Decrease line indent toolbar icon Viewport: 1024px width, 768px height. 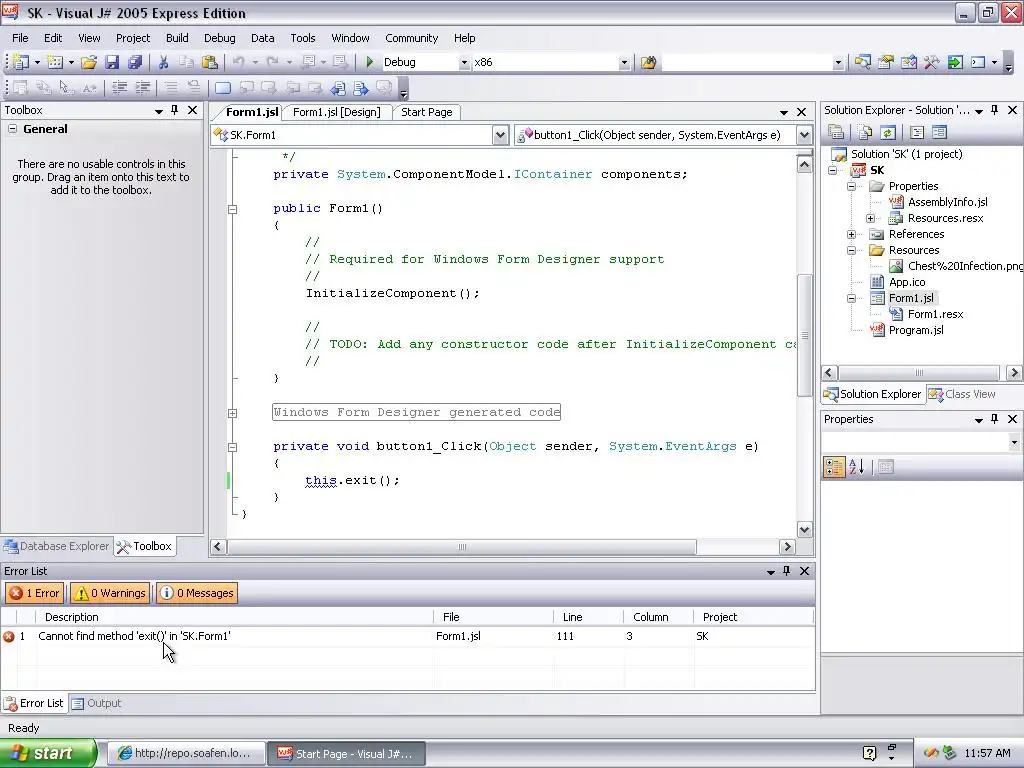(120, 88)
